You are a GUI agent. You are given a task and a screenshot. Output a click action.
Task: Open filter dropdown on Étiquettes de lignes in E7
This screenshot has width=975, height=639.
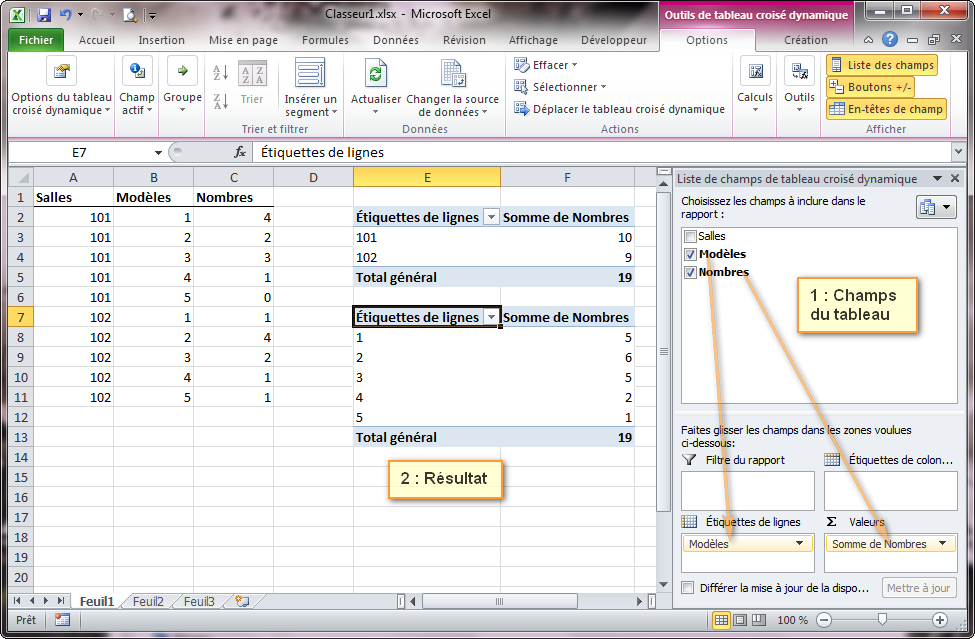coord(491,317)
